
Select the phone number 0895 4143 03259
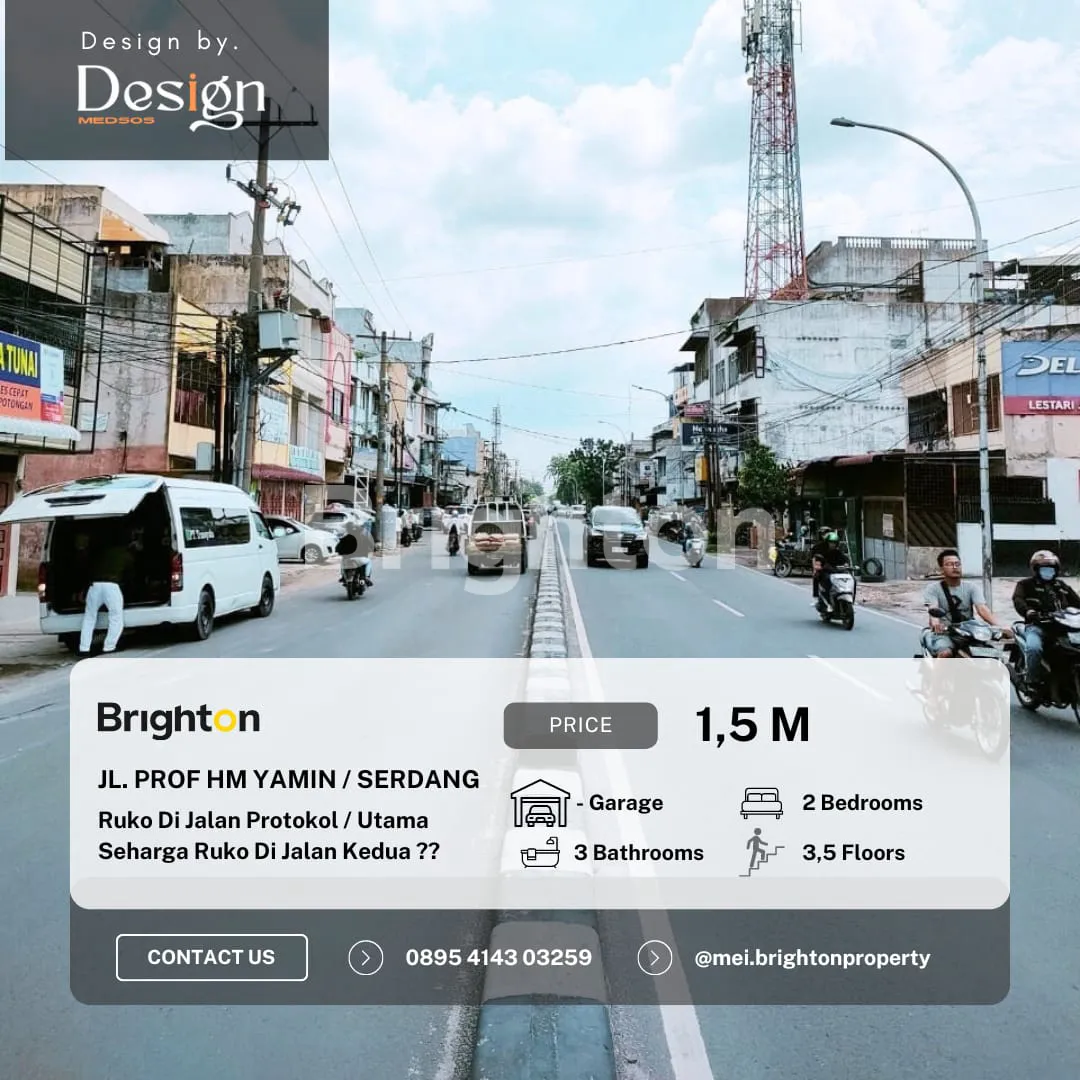tap(498, 958)
